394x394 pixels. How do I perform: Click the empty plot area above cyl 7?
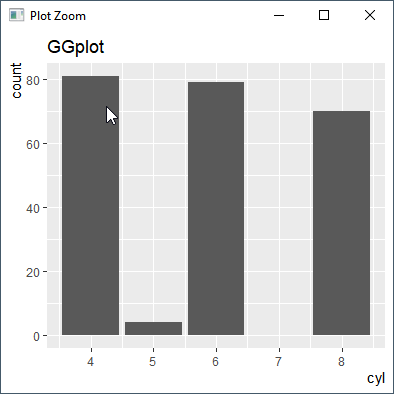click(x=279, y=200)
